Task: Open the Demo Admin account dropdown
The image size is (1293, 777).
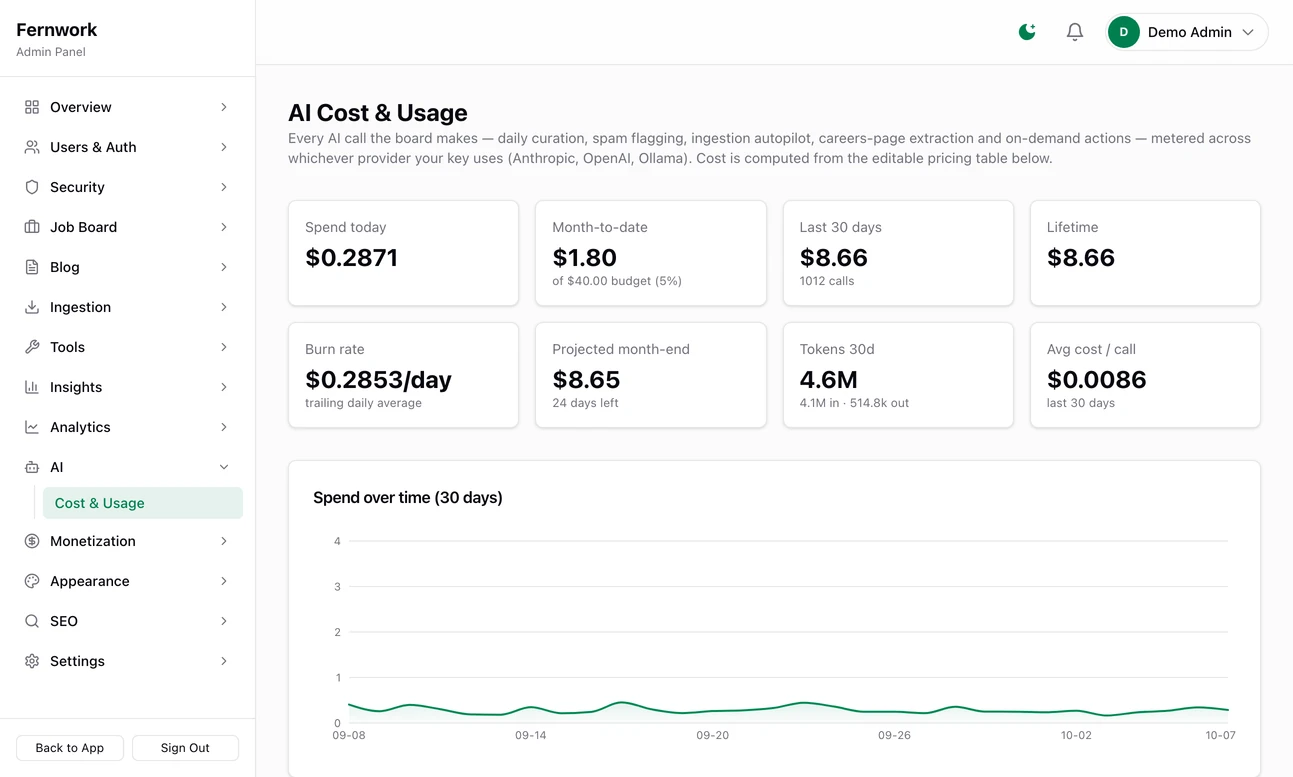Action: pyautogui.click(x=1187, y=32)
